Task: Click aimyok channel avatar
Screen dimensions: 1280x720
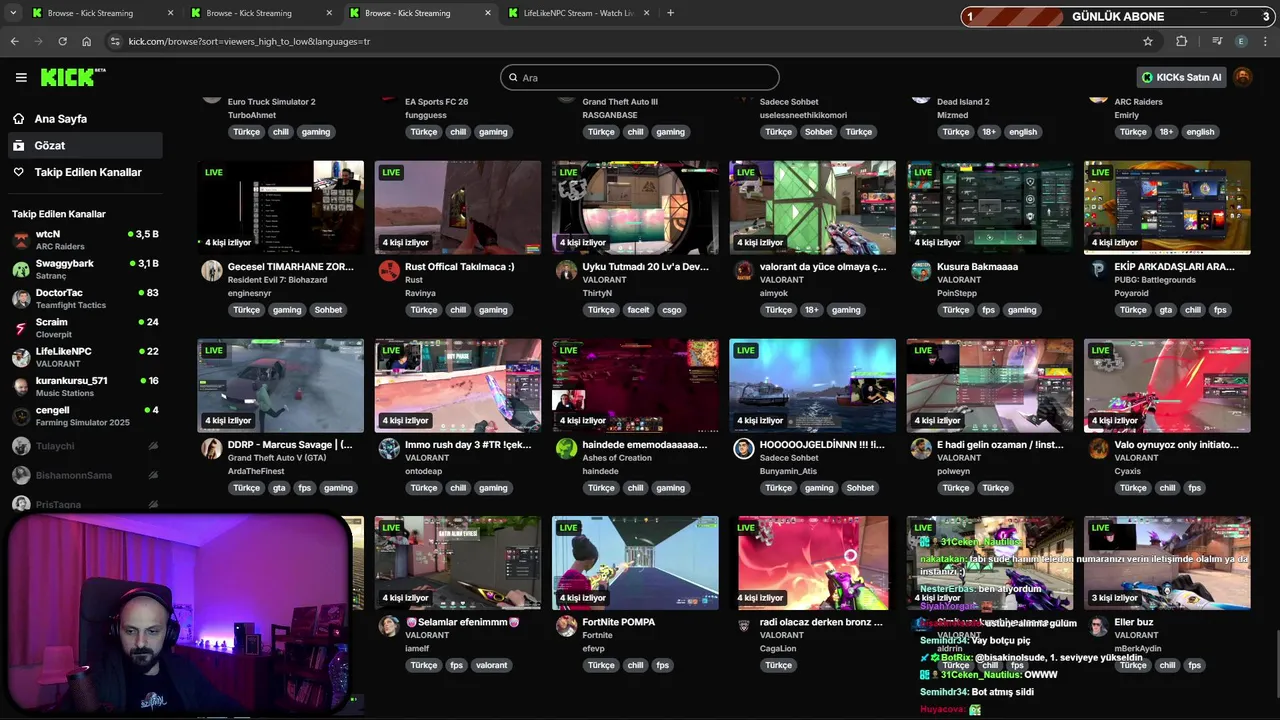Action: 743,271
